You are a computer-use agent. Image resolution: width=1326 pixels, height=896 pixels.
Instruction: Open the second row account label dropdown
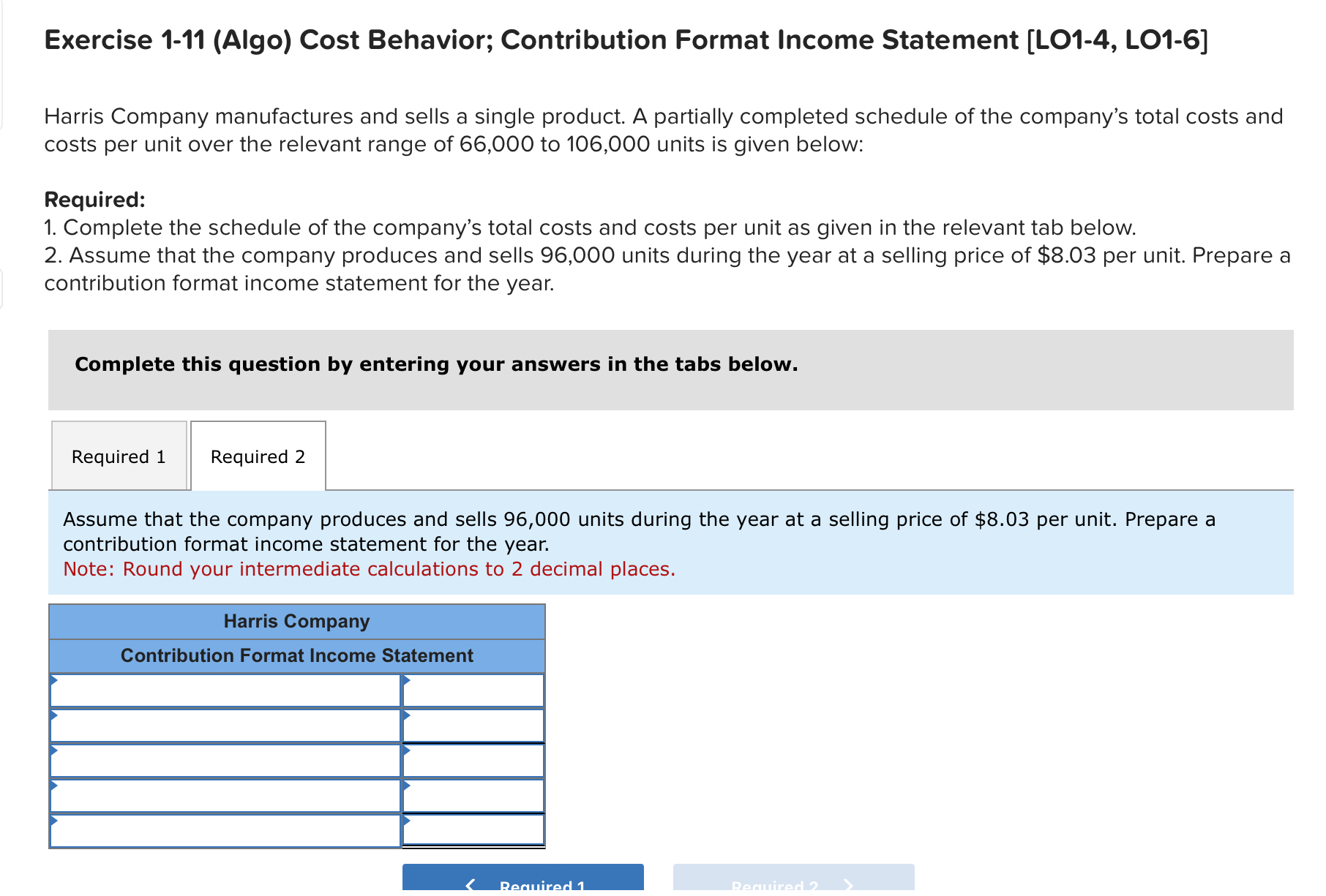click(54, 715)
